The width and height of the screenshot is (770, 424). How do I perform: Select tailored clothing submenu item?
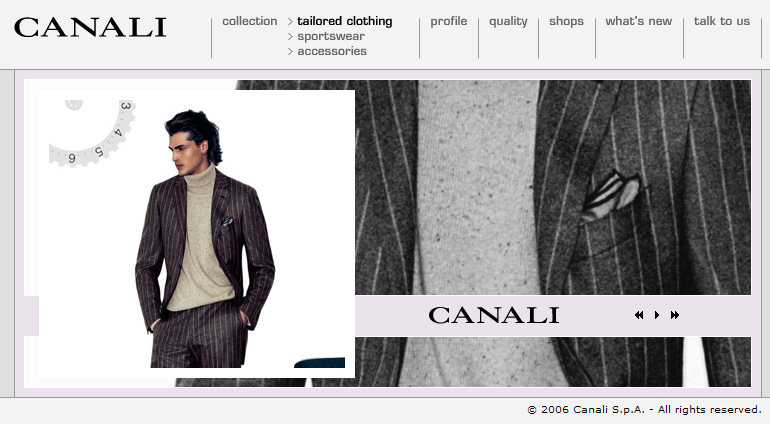345,21
